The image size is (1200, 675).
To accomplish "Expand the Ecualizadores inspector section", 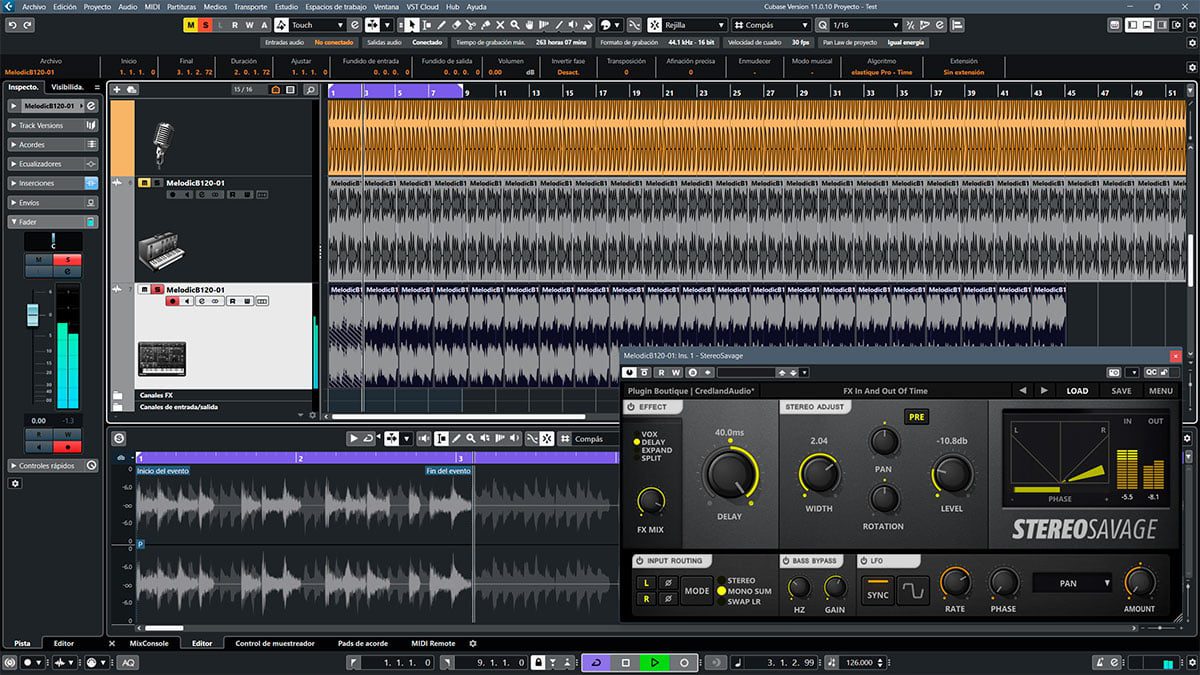I will (x=54, y=164).
